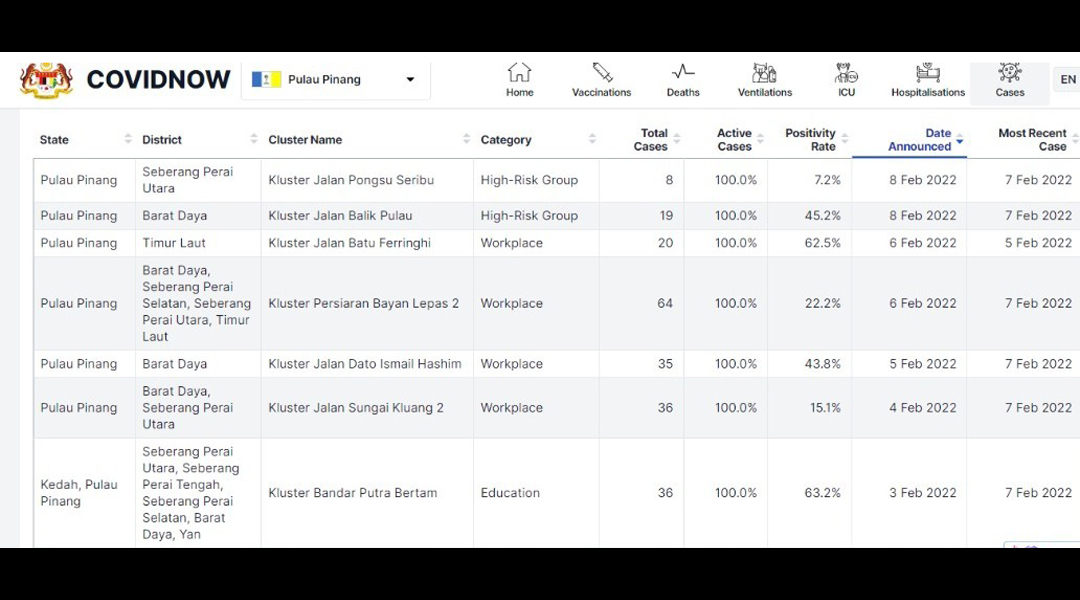Go to the Vaccinations menu label
This screenshot has height=600, width=1080.
pos(601,92)
